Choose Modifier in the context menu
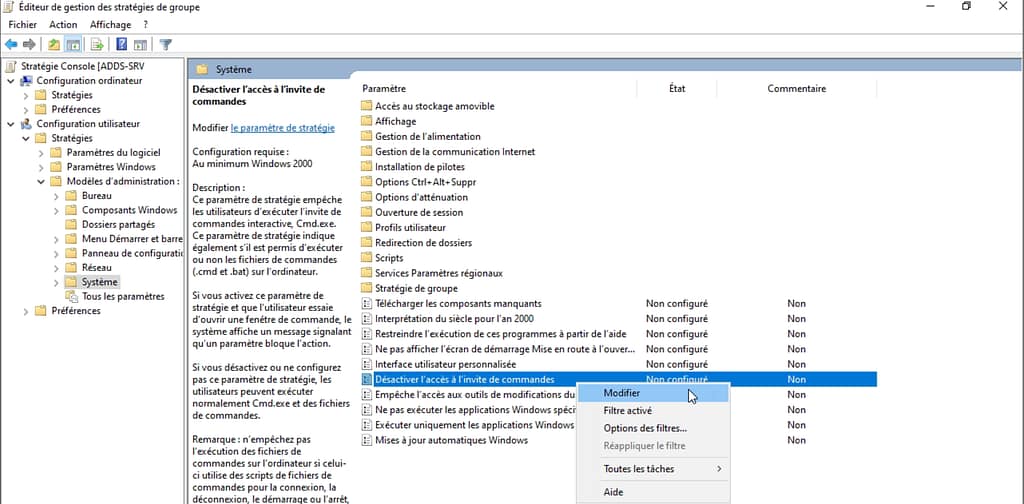 click(x=622, y=393)
